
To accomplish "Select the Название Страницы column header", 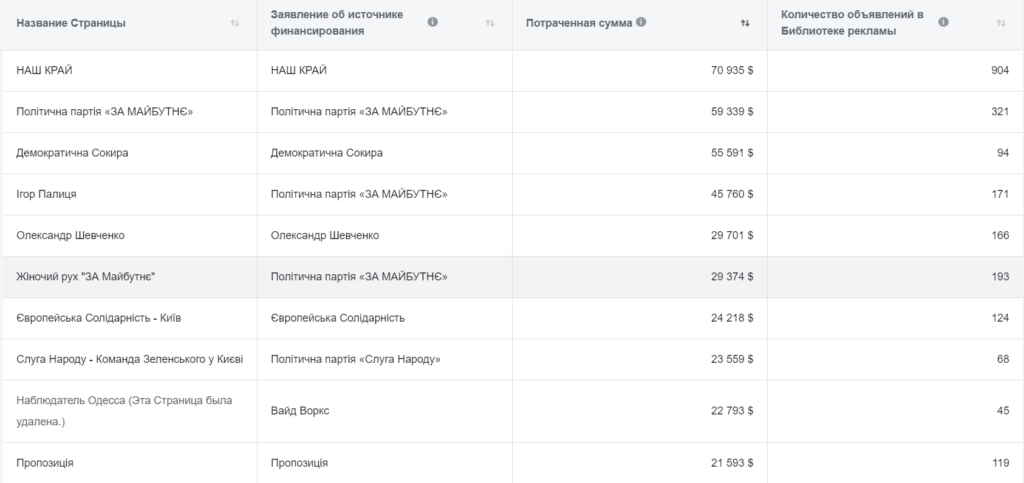I will 71,23.
